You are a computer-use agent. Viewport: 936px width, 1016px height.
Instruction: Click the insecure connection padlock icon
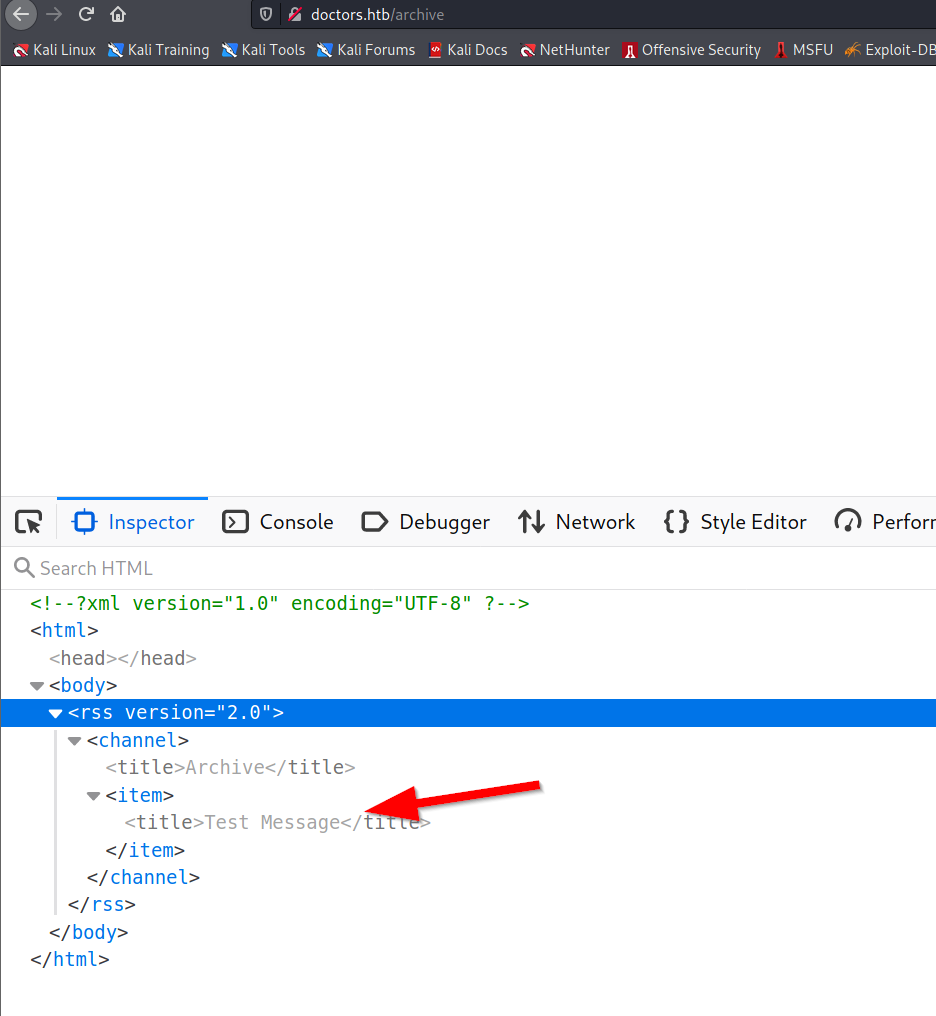tap(294, 14)
